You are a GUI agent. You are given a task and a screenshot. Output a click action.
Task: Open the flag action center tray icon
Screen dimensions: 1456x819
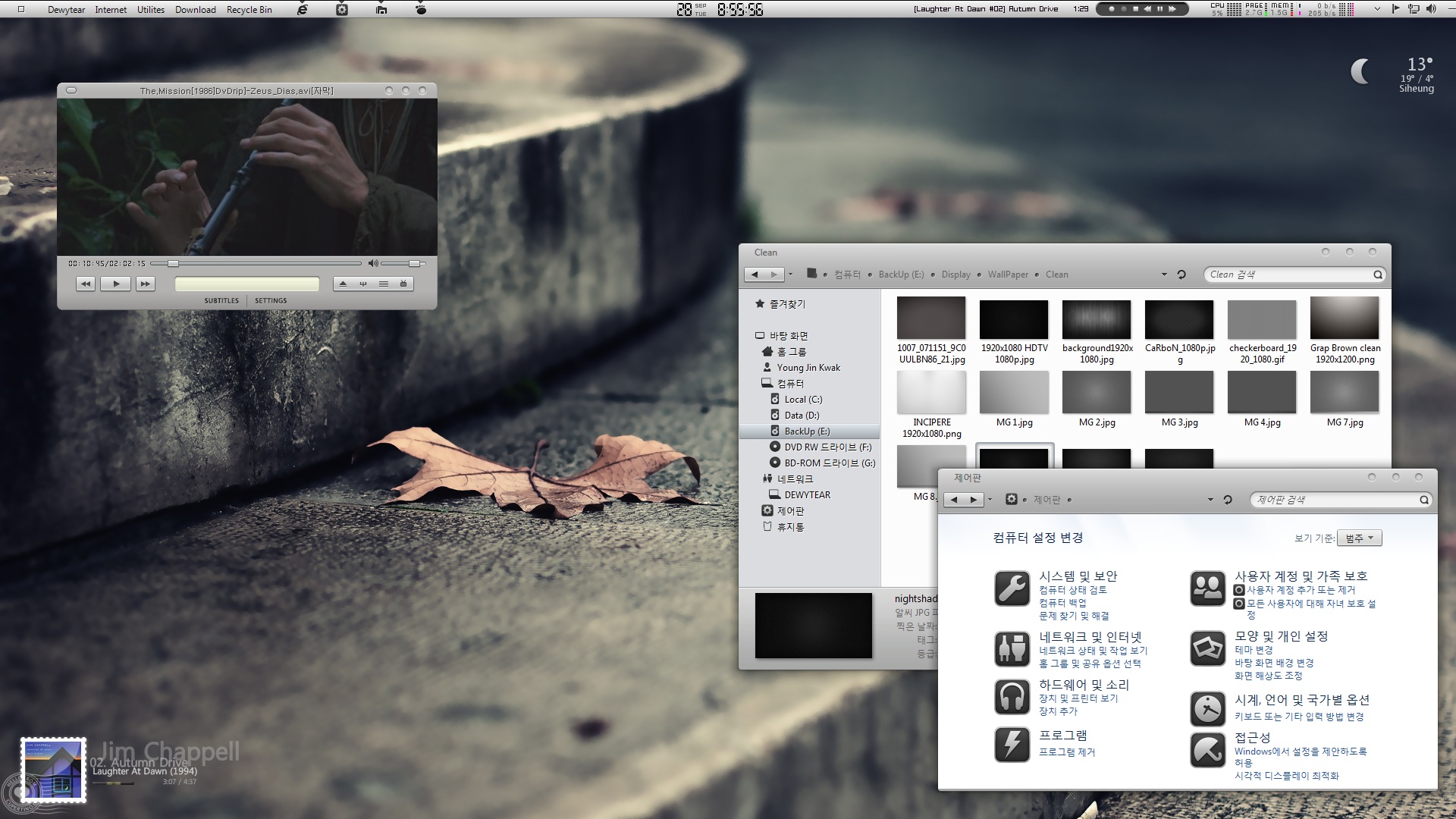pyautogui.click(x=1395, y=9)
